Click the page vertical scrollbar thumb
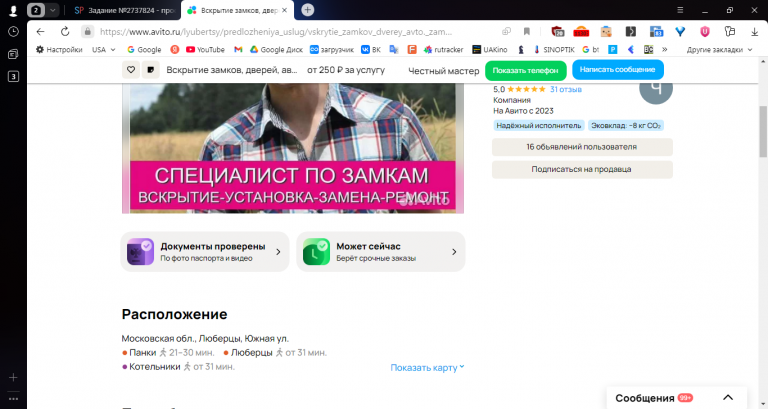This screenshot has height=409, width=768. (x=763, y=131)
